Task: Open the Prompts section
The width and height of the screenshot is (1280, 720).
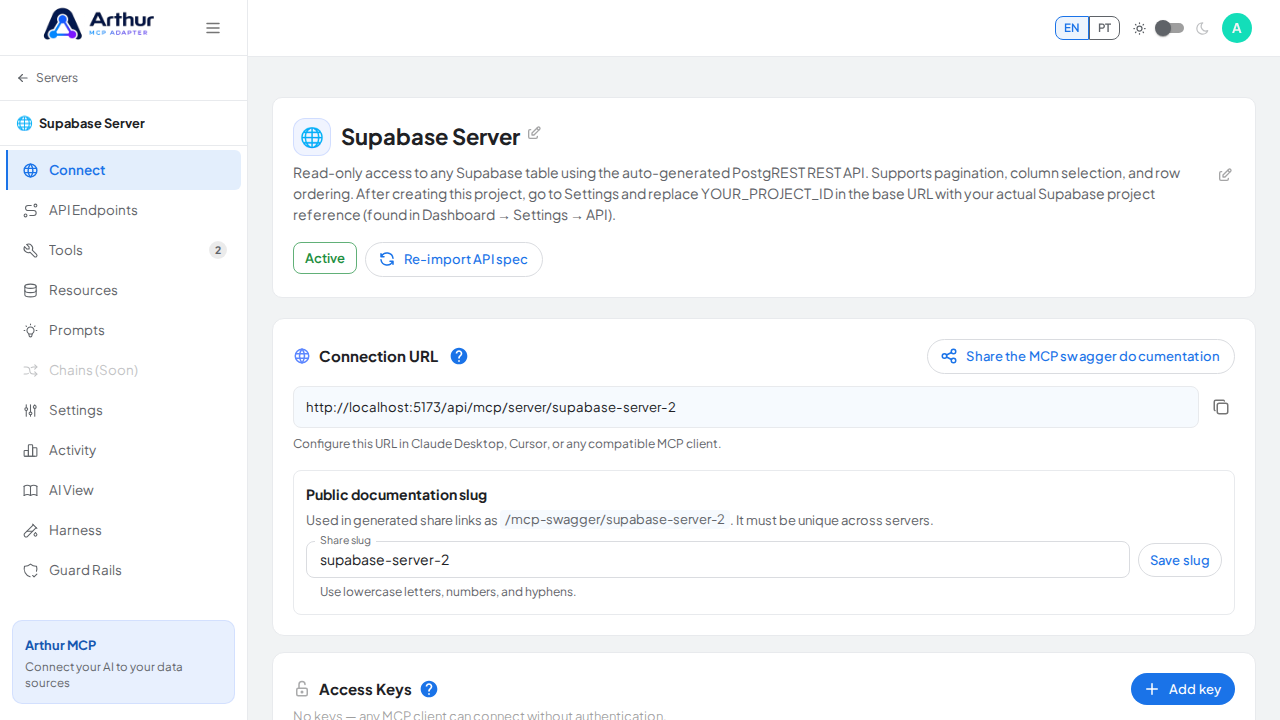Action: pos(123,330)
